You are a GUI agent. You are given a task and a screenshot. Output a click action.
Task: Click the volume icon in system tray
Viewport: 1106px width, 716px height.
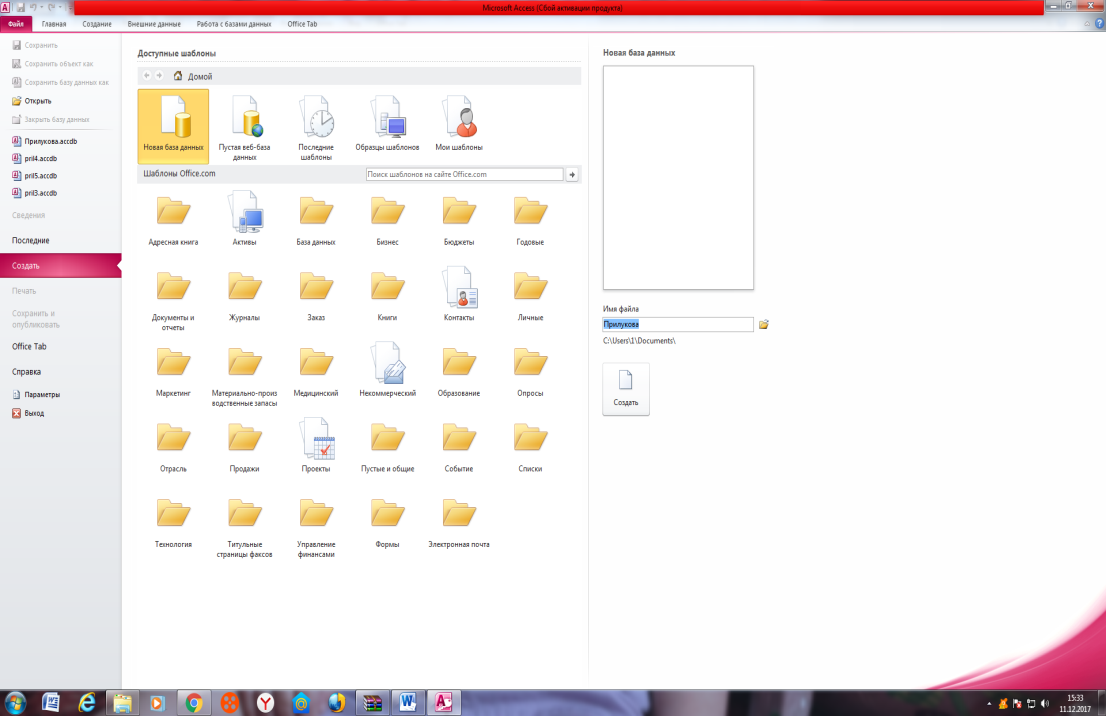coord(1045,703)
